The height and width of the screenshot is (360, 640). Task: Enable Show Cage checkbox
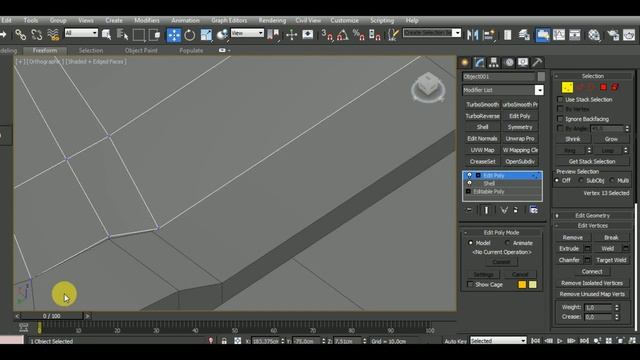(x=470, y=284)
